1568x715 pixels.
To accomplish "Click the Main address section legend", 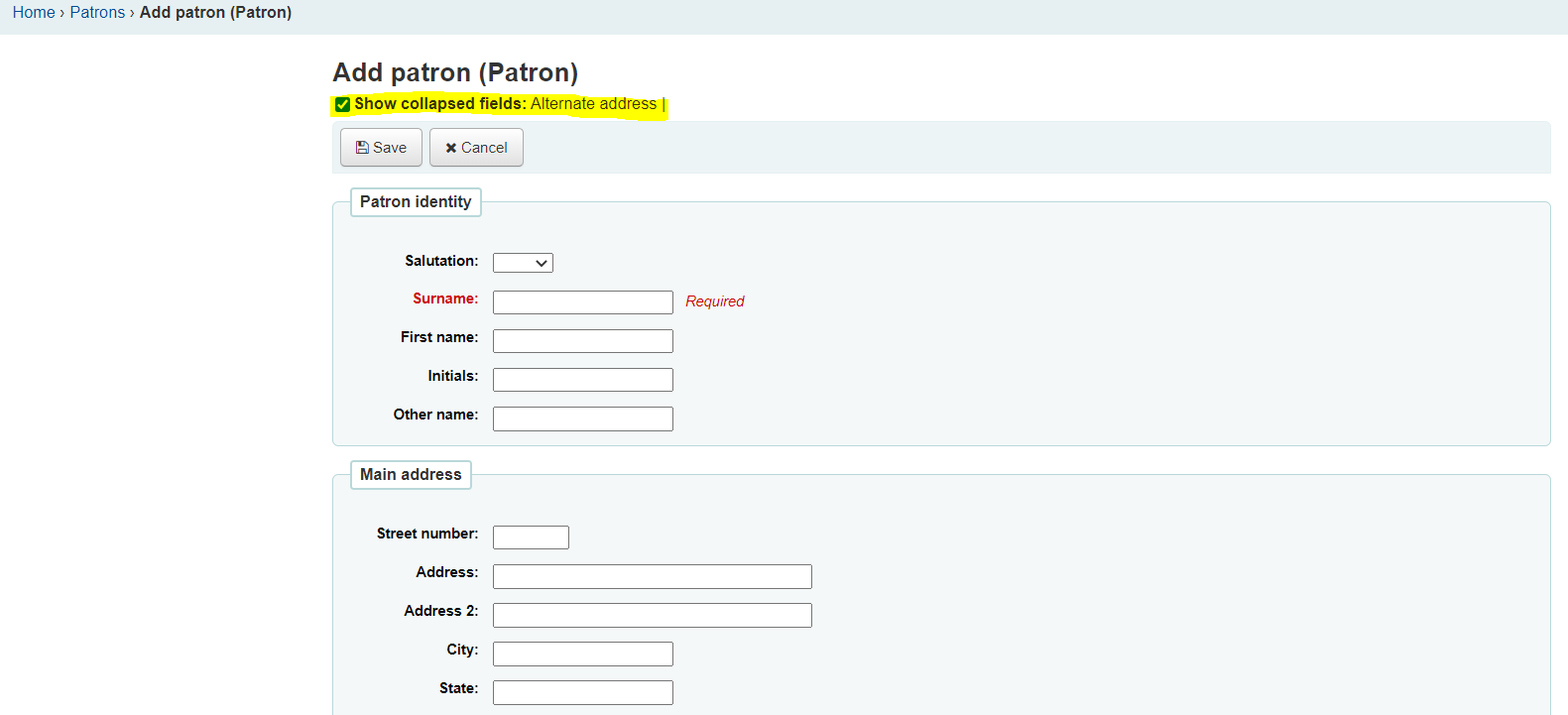I will (411, 475).
